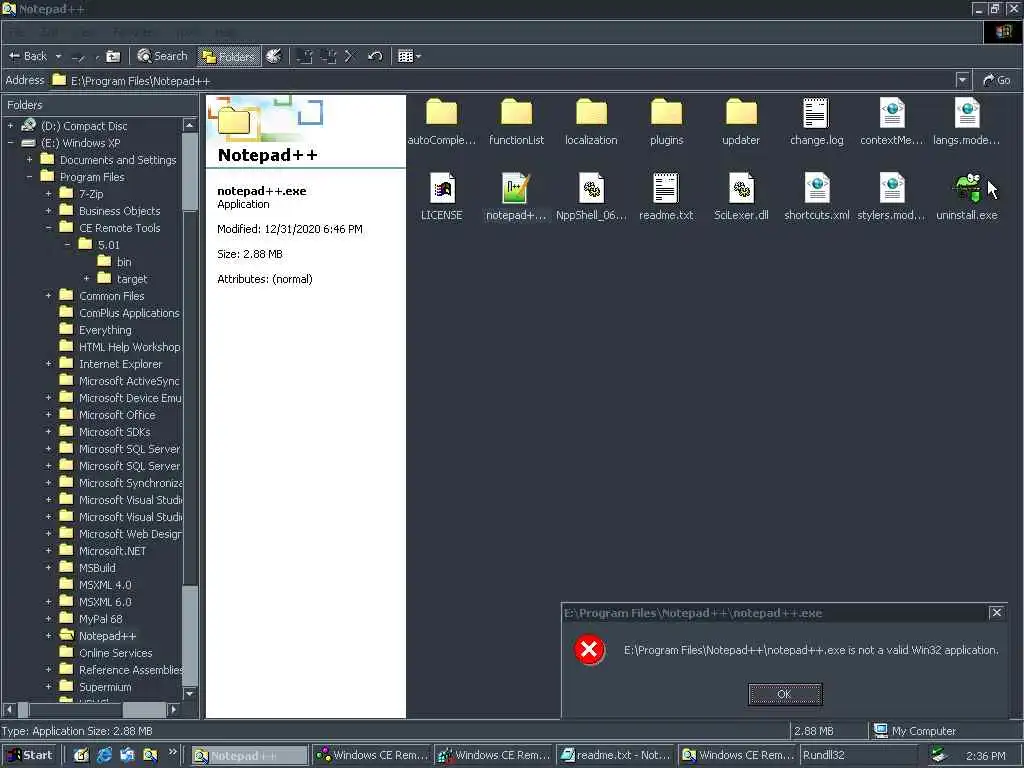
Task: Select the LICENSE file
Action: [x=441, y=197]
